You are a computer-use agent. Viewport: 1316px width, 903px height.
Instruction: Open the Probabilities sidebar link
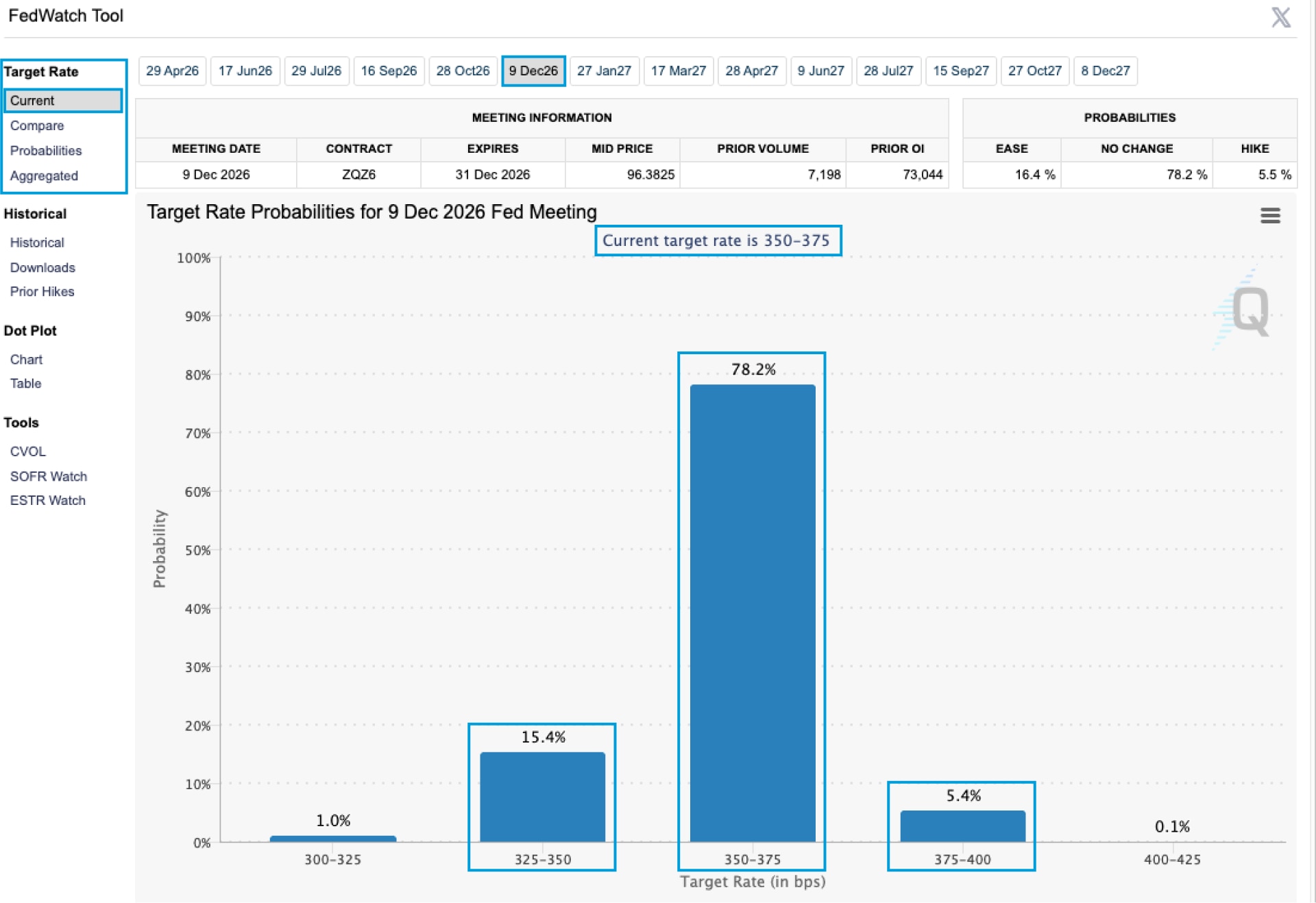[46, 151]
